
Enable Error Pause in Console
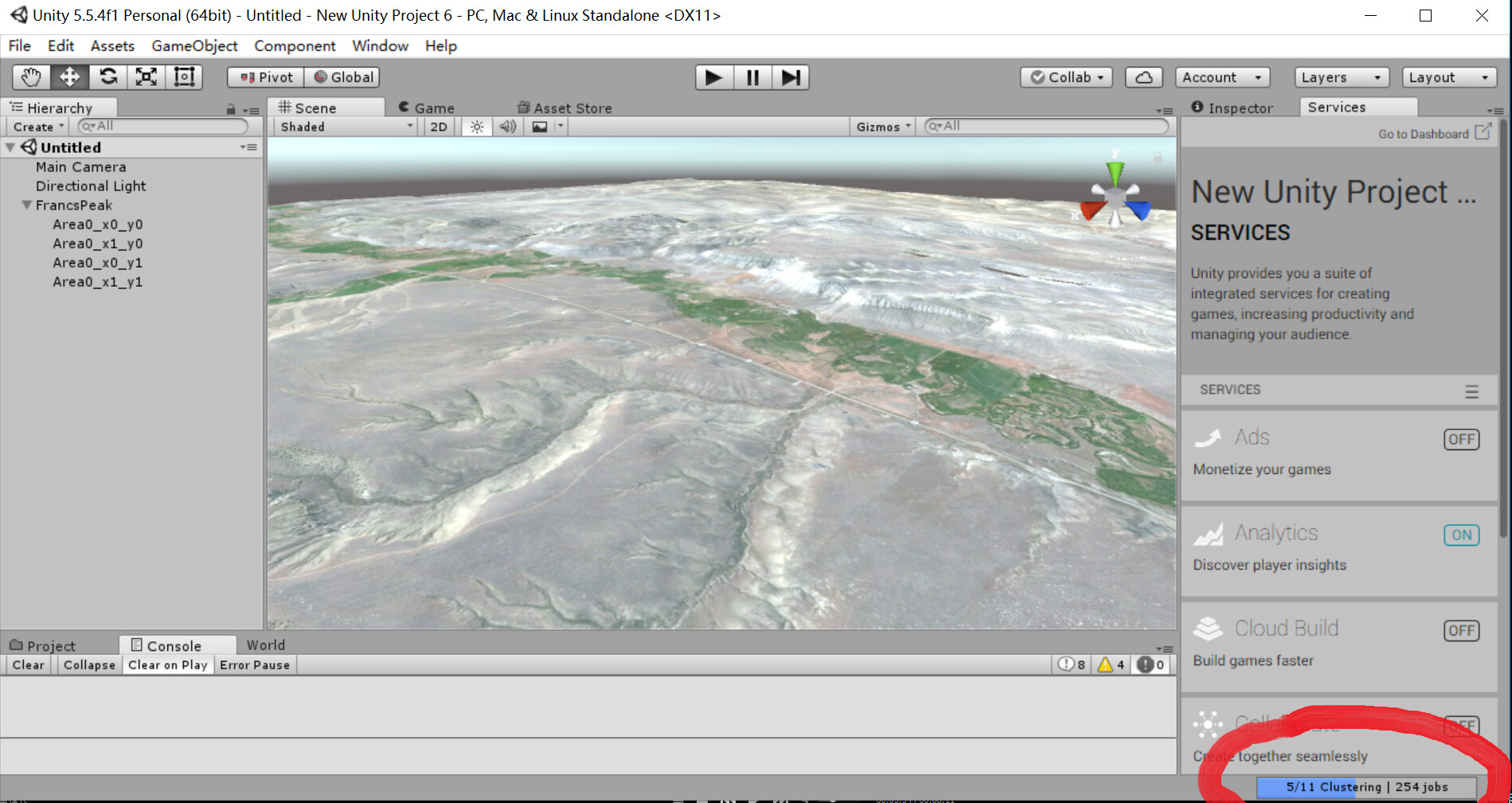coord(255,664)
